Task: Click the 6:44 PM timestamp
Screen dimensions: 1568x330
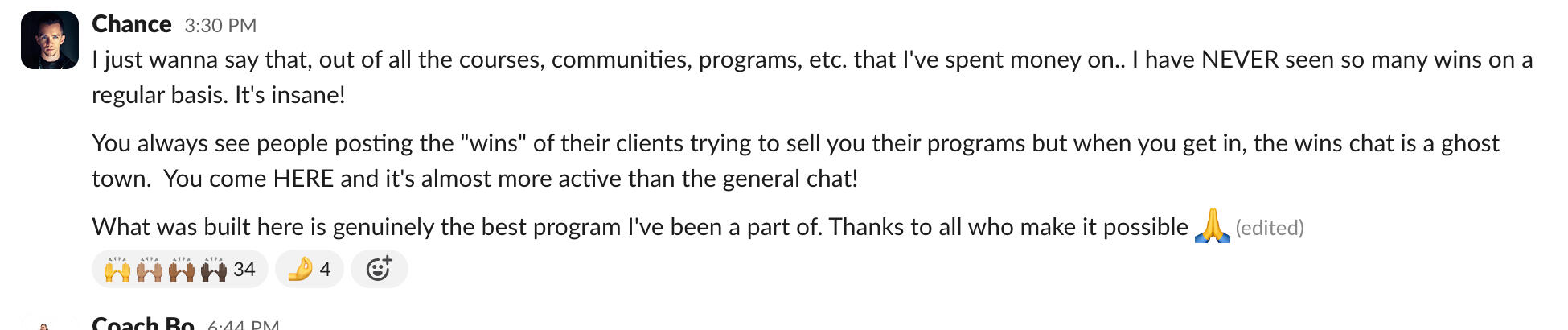Action: tap(243, 325)
